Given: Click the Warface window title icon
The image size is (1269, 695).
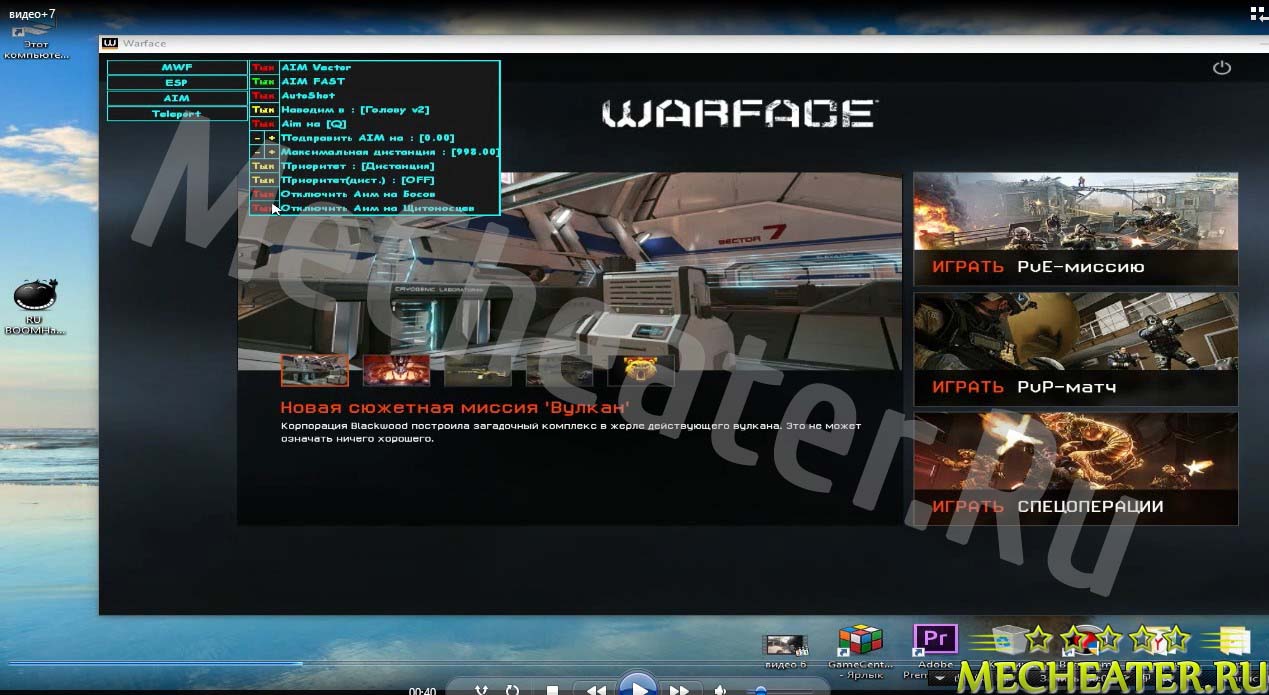Looking at the screenshot, I should click(x=109, y=43).
